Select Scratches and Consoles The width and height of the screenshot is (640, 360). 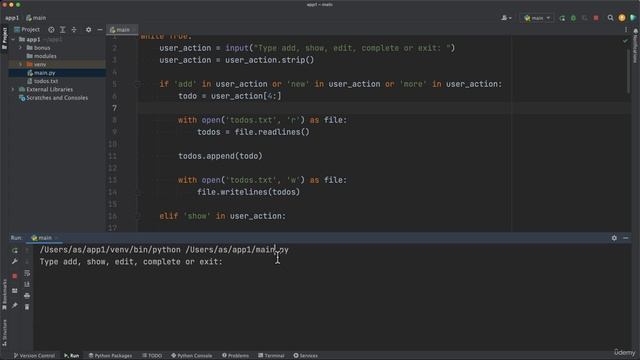tap(53, 98)
